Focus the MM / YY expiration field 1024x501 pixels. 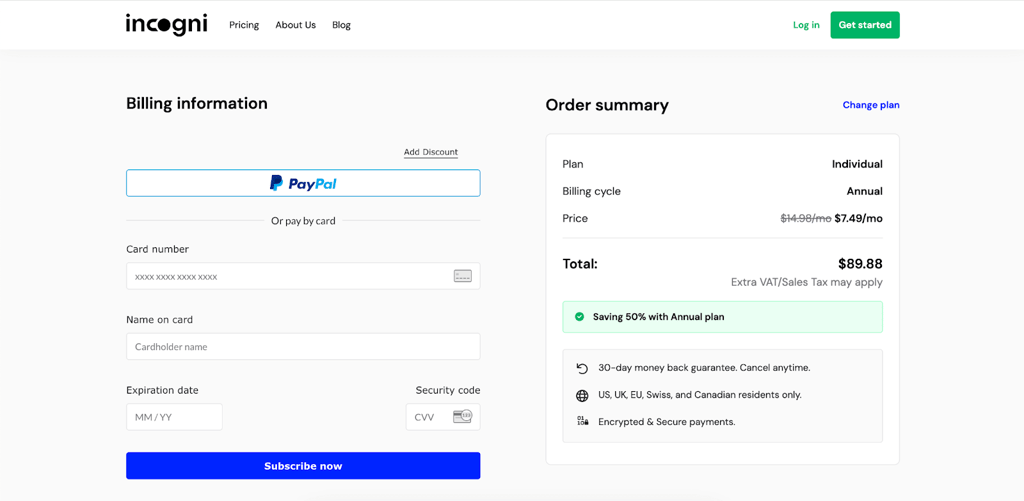click(x=174, y=417)
